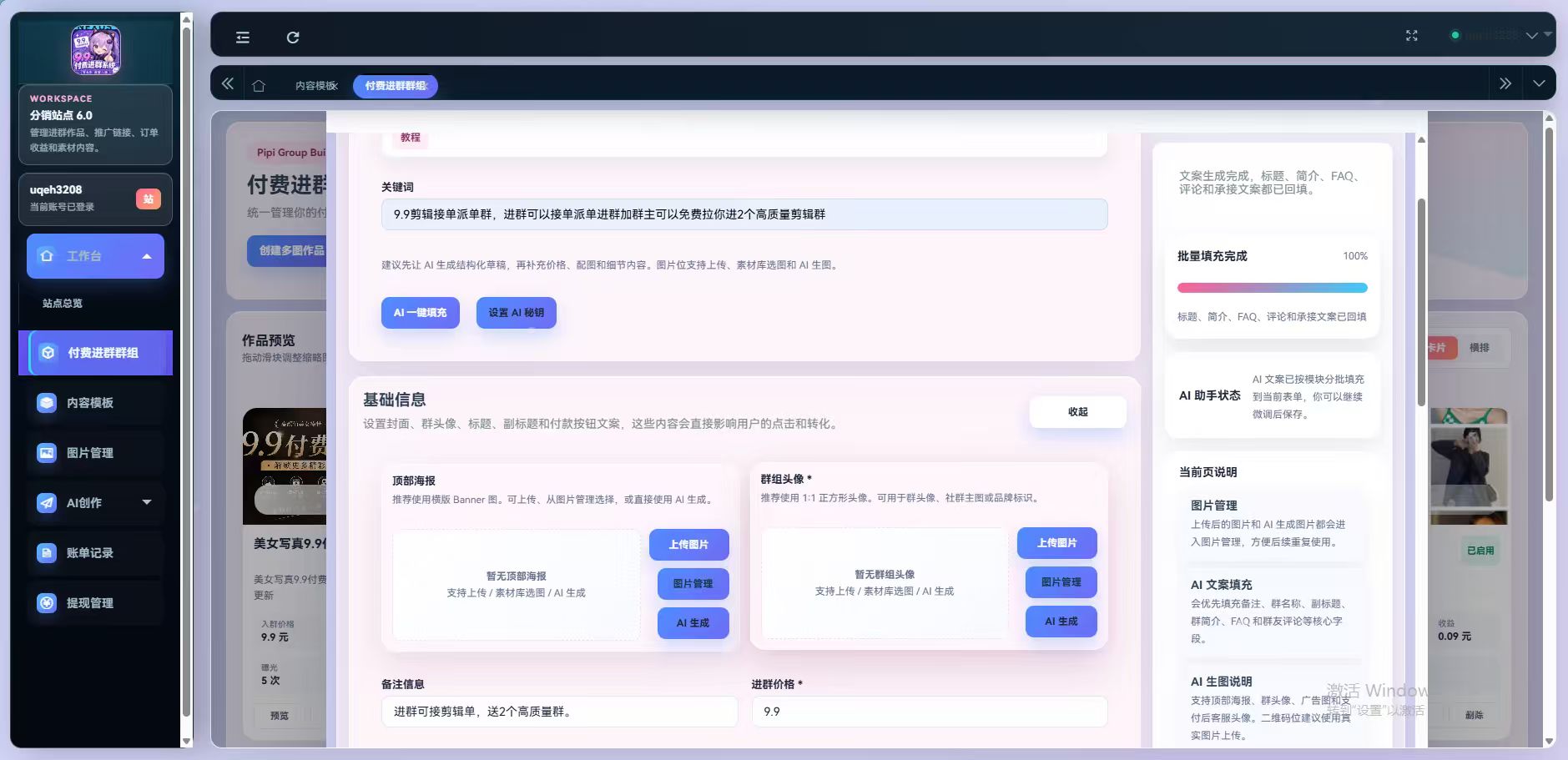
Task: Collapse 基础信息 section with 收起
Action: 1077,412
